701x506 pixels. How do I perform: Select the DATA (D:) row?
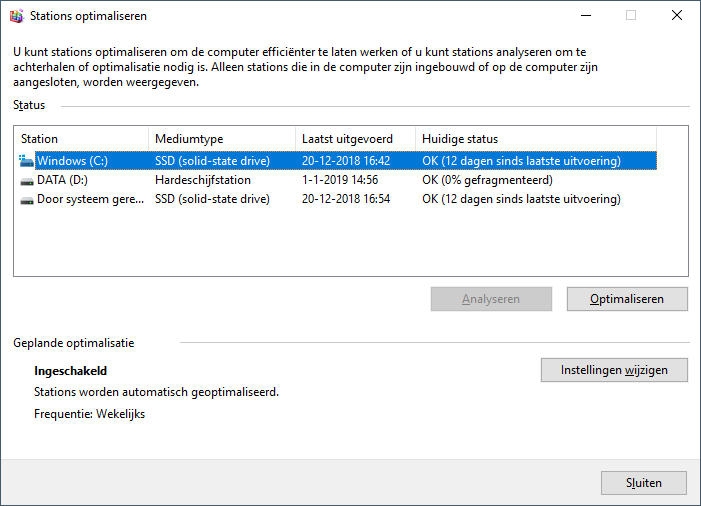tap(338, 180)
